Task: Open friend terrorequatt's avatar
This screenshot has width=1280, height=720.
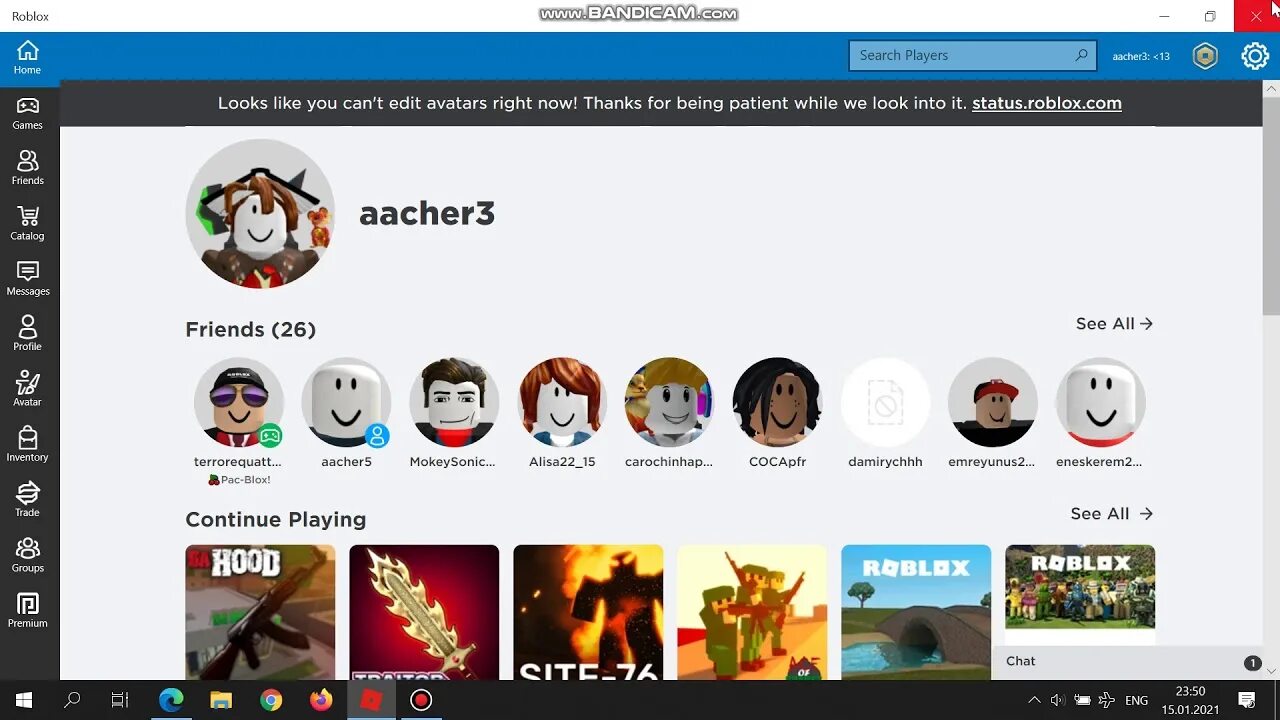Action: [238, 402]
